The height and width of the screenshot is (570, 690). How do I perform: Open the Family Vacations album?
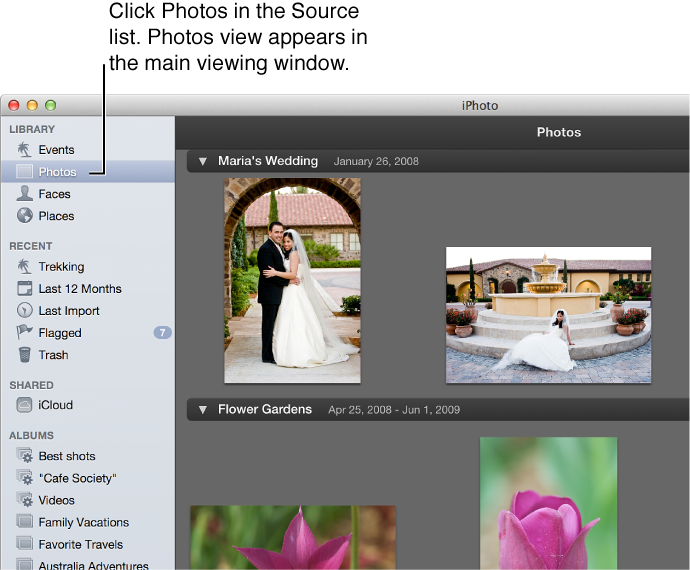click(88, 522)
